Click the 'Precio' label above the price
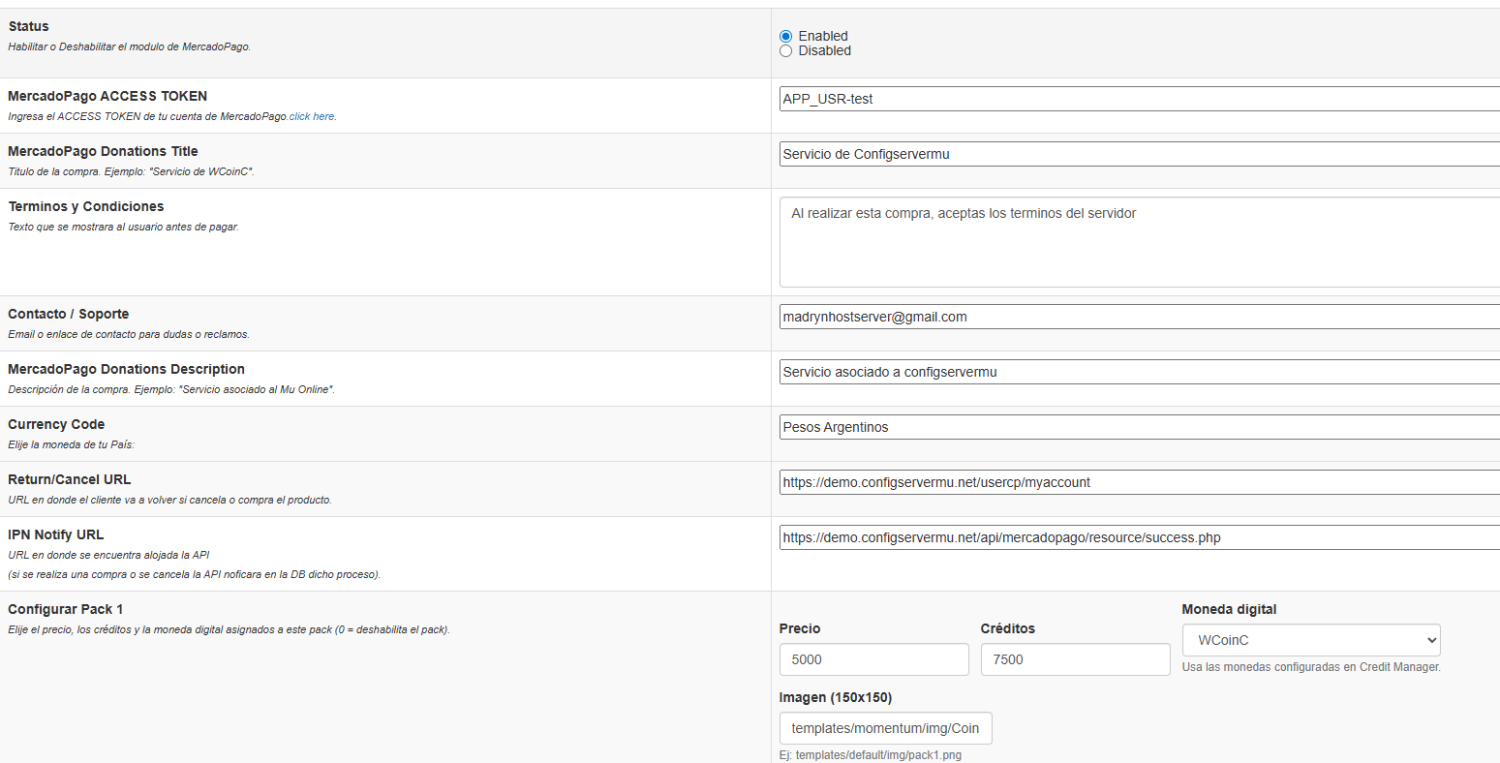 [x=800, y=629]
